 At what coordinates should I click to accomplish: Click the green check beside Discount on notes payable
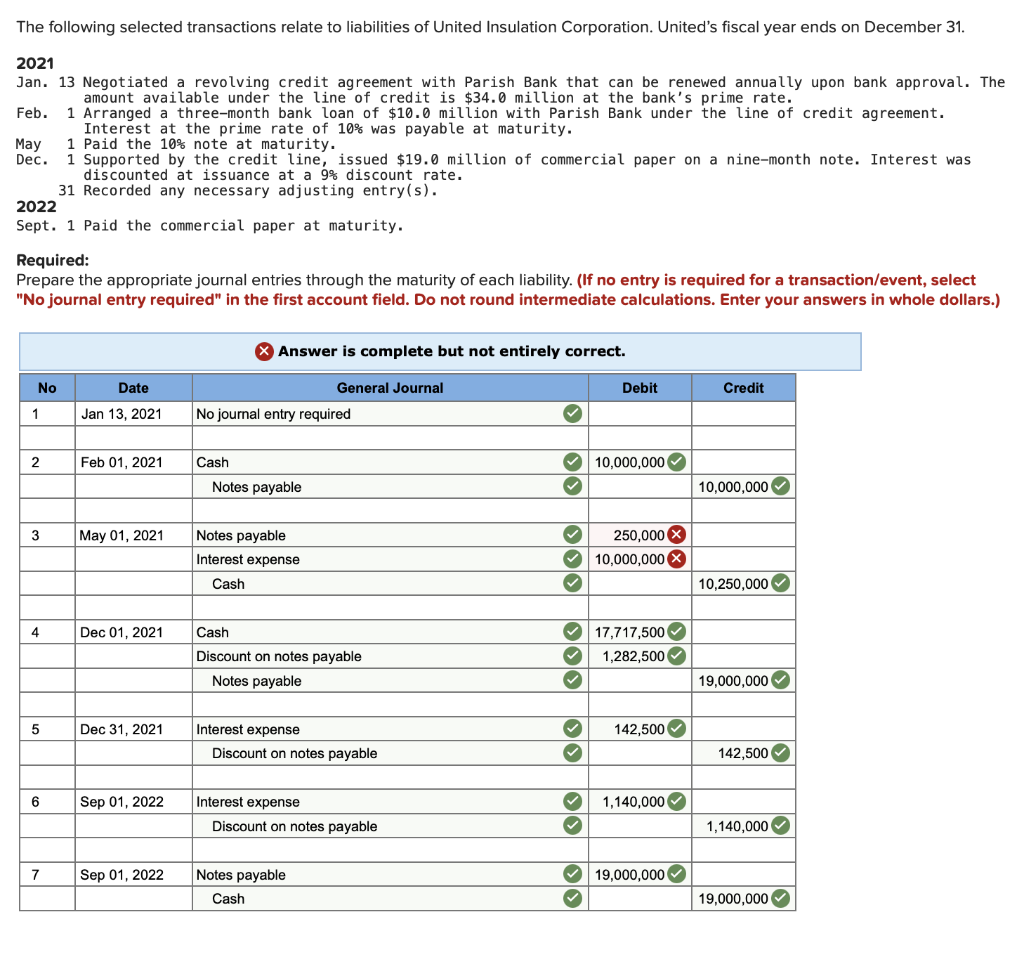coord(572,656)
